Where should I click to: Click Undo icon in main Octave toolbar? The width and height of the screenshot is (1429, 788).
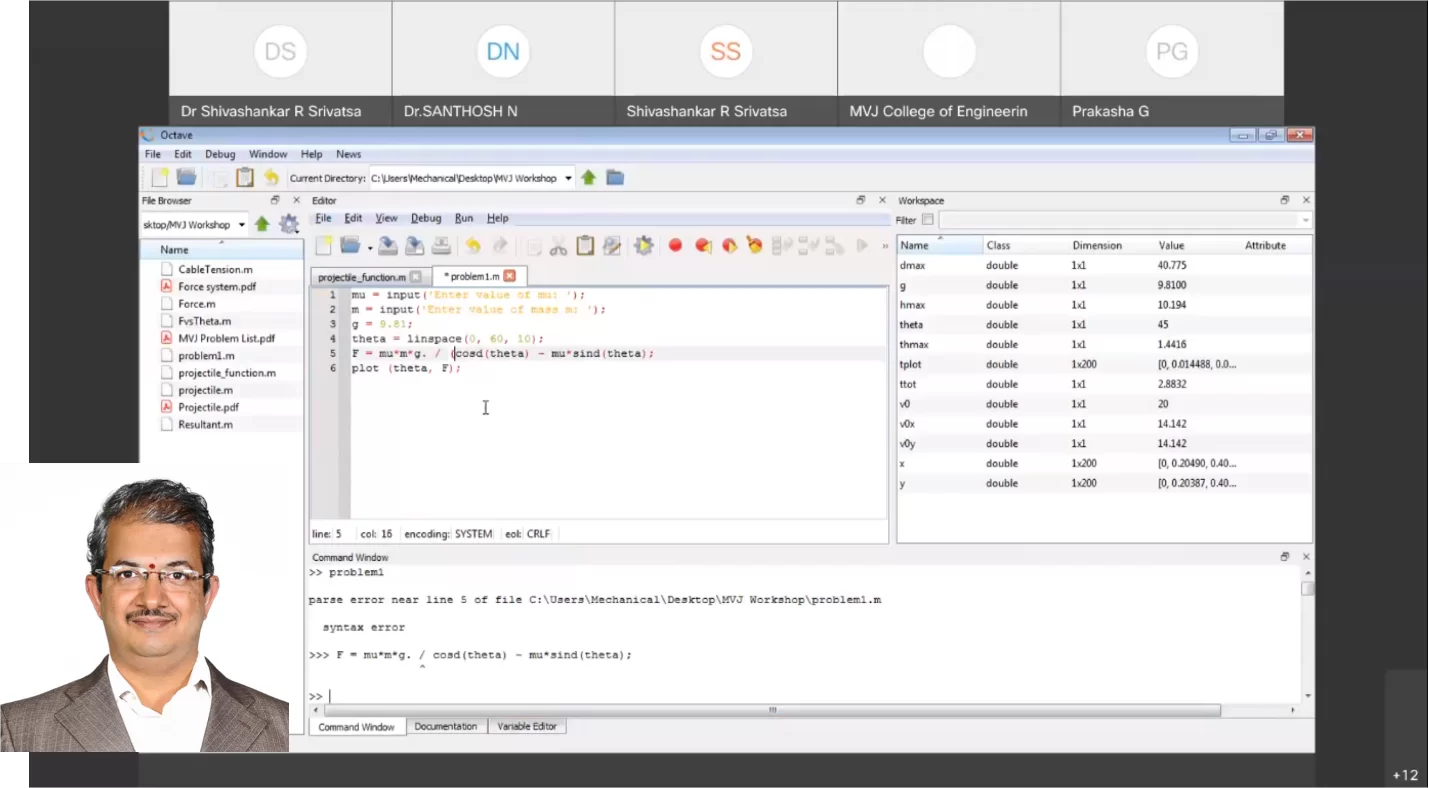point(271,177)
